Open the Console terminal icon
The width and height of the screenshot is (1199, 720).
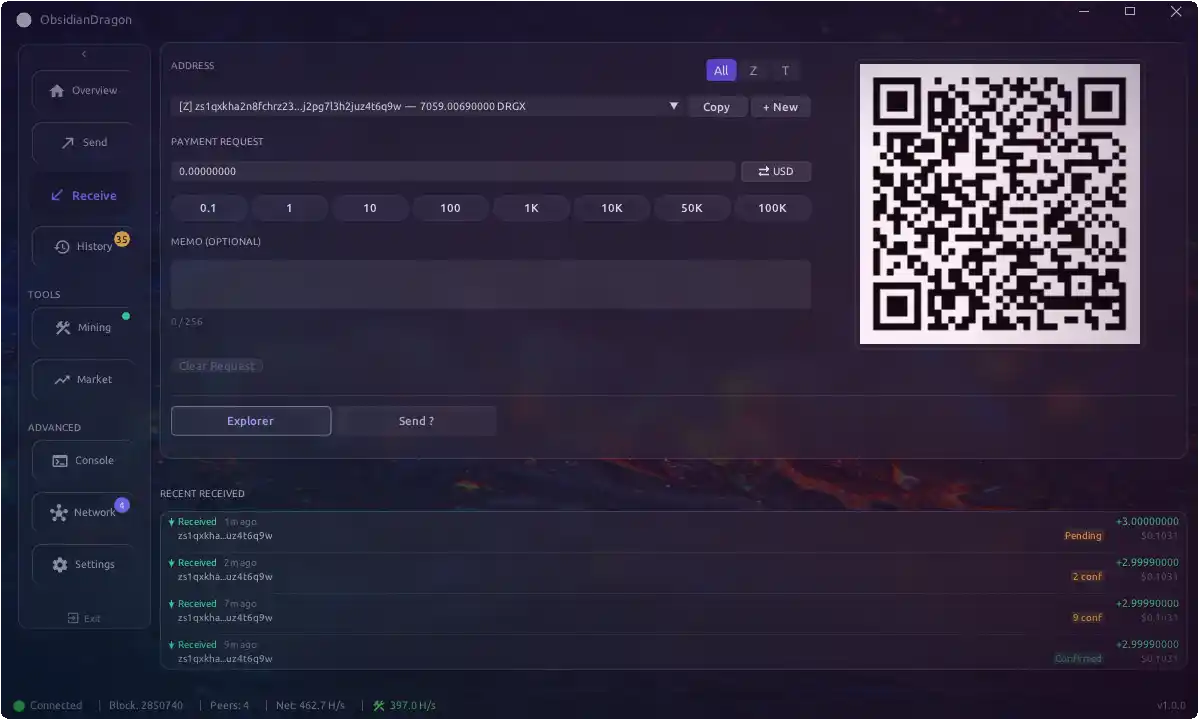pyautogui.click(x=60, y=461)
